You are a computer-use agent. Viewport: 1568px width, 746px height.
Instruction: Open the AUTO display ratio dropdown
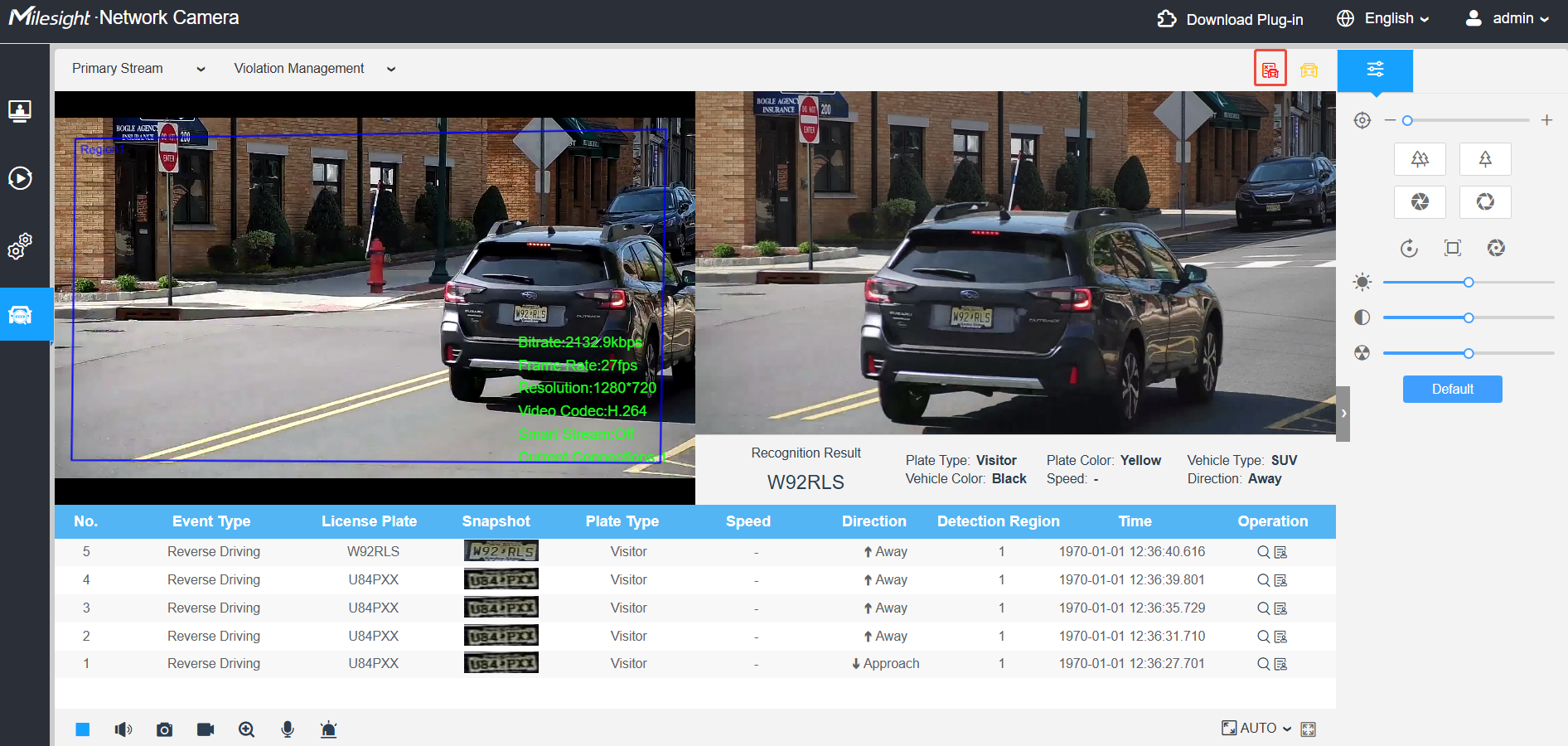(1256, 729)
